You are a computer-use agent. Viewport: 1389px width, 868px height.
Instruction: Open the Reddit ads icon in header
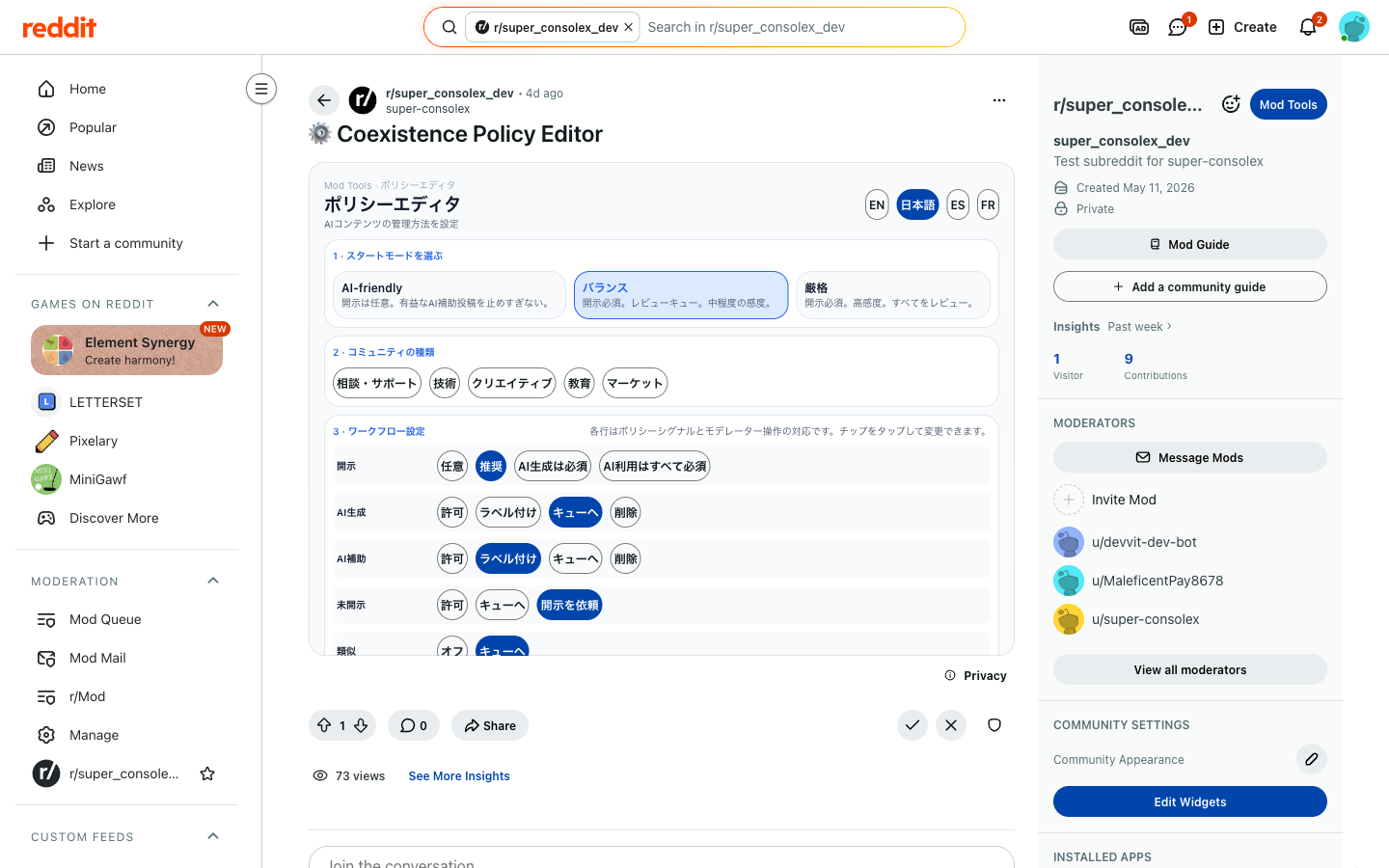click(1139, 27)
